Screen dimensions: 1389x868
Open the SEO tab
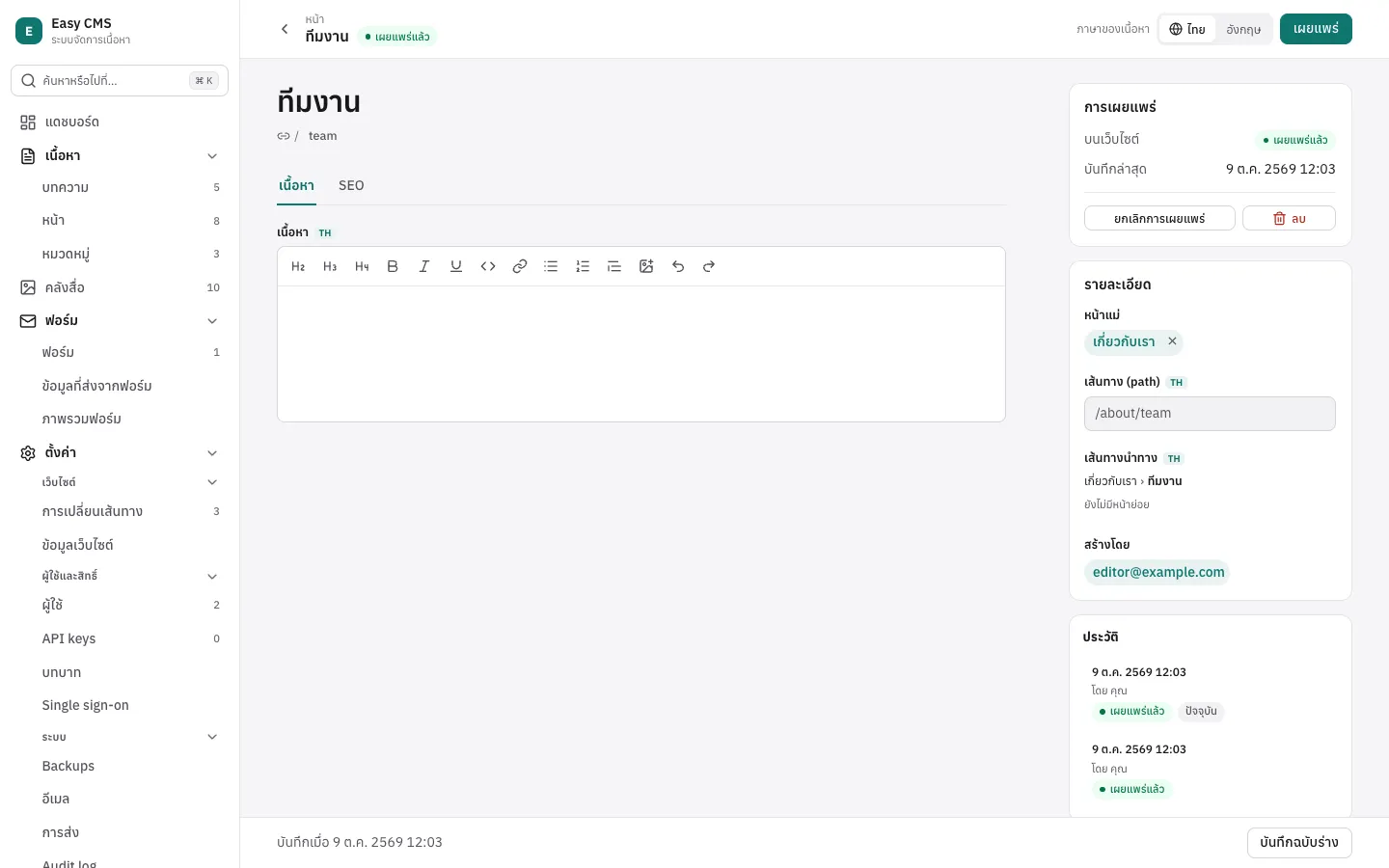point(351,185)
